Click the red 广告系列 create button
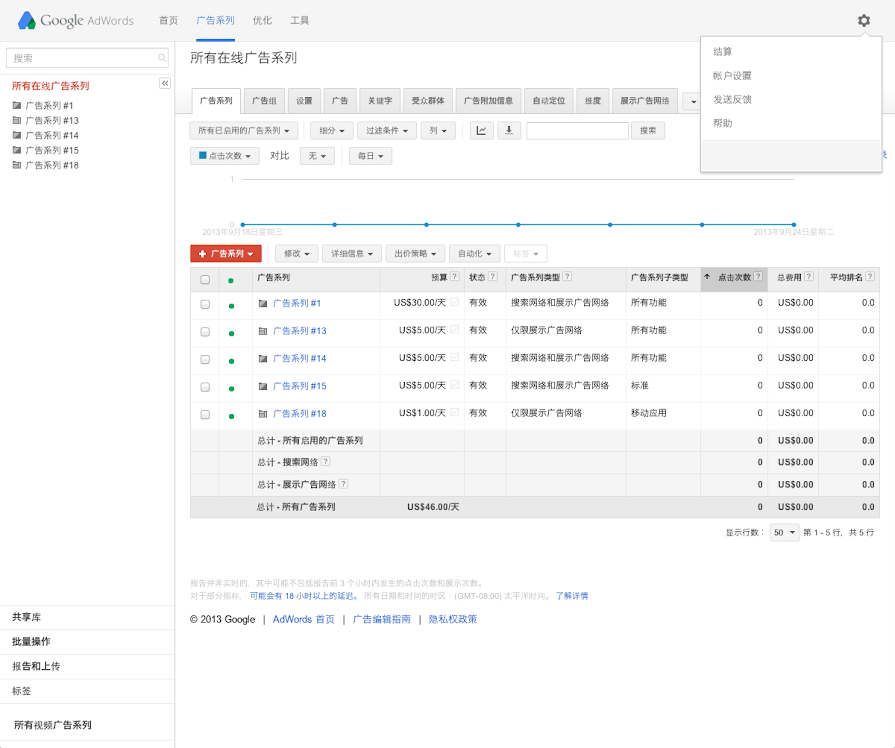 coord(226,254)
